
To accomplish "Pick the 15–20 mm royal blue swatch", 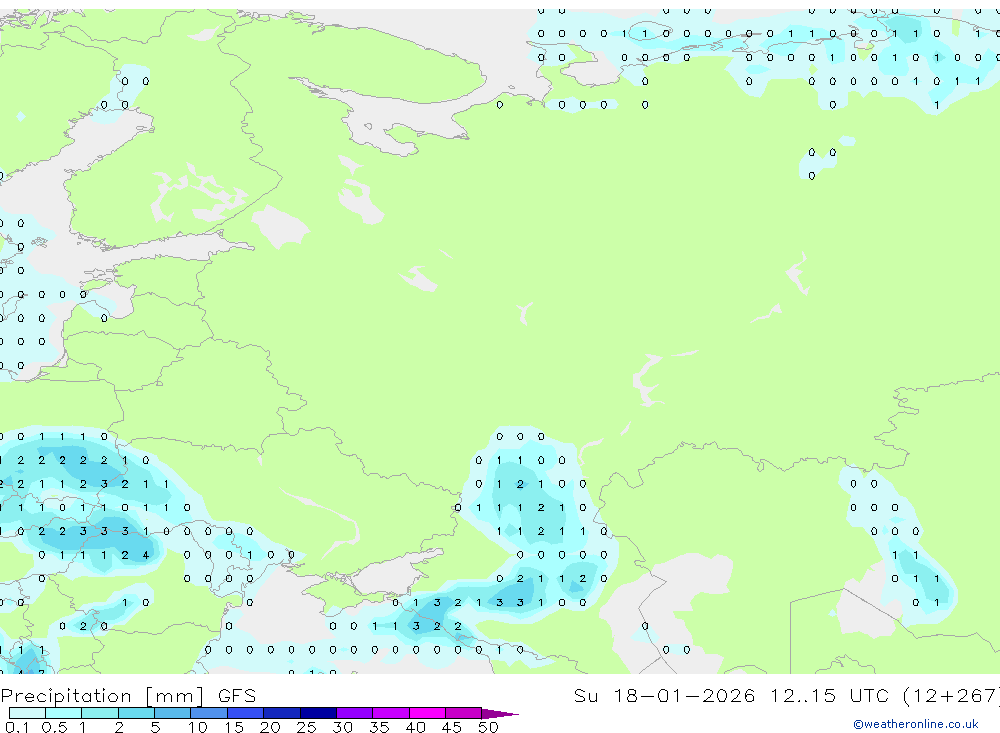I will coord(245,713).
